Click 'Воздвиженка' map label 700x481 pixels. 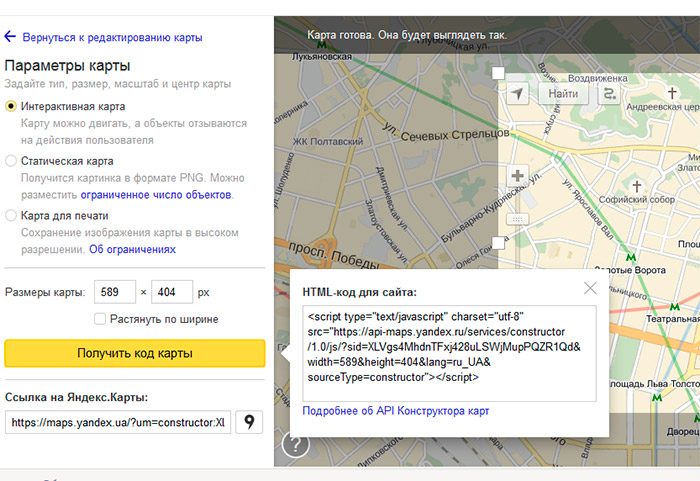pyautogui.click(x=598, y=79)
